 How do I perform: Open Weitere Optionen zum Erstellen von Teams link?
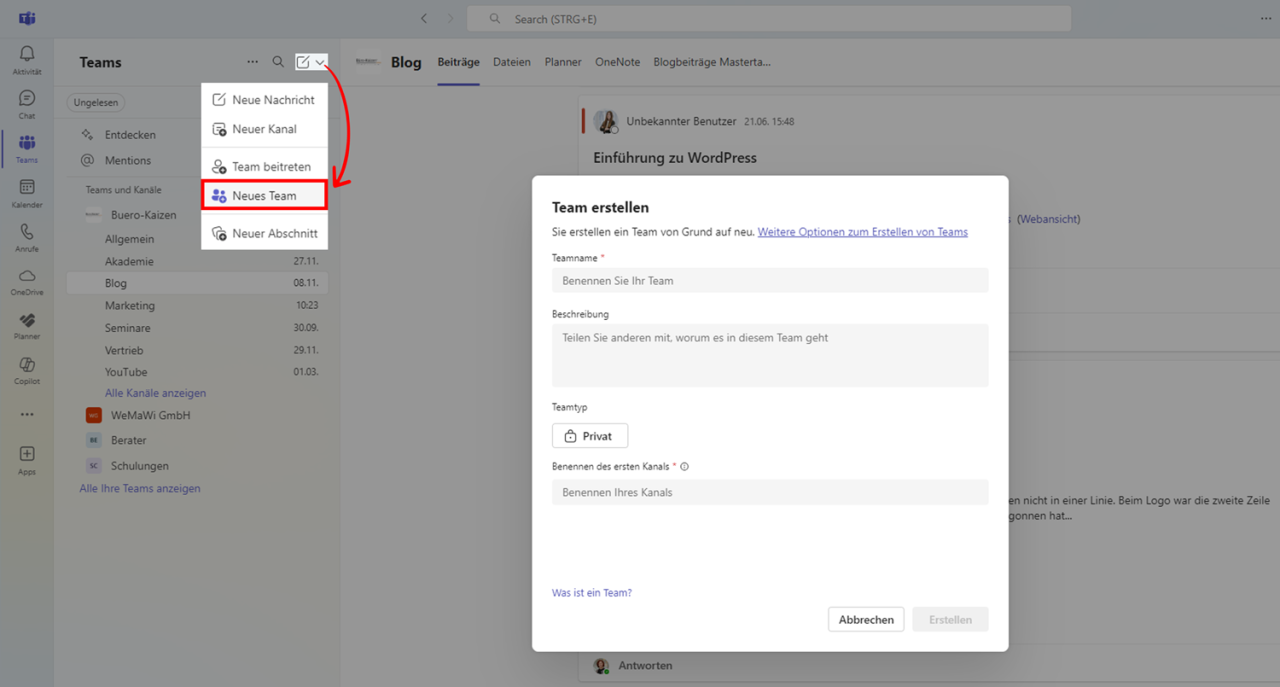tap(862, 232)
